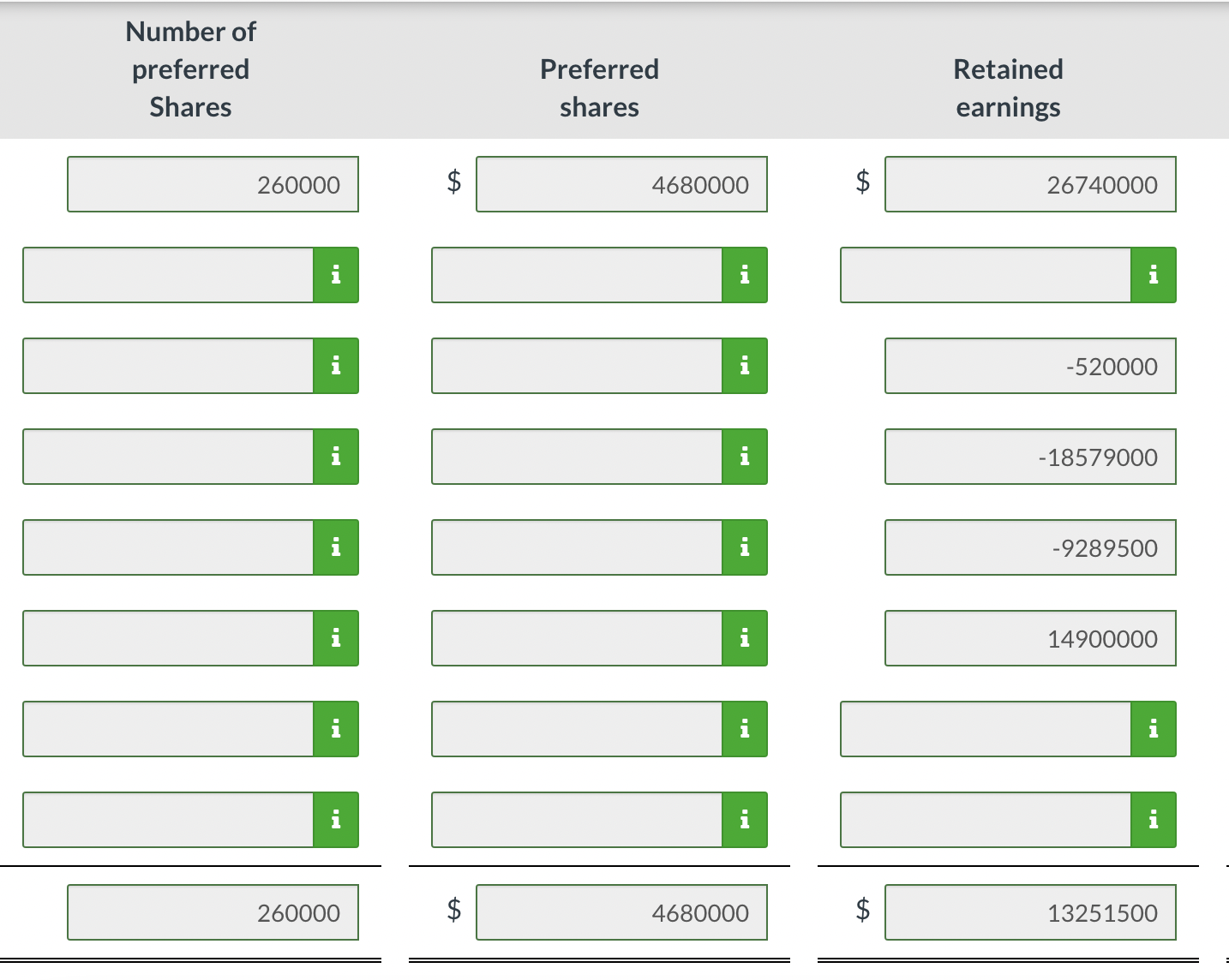1229x980 pixels.
Task: Select the Preferred shares info icon on the -9289500 row
Action: (x=745, y=547)
